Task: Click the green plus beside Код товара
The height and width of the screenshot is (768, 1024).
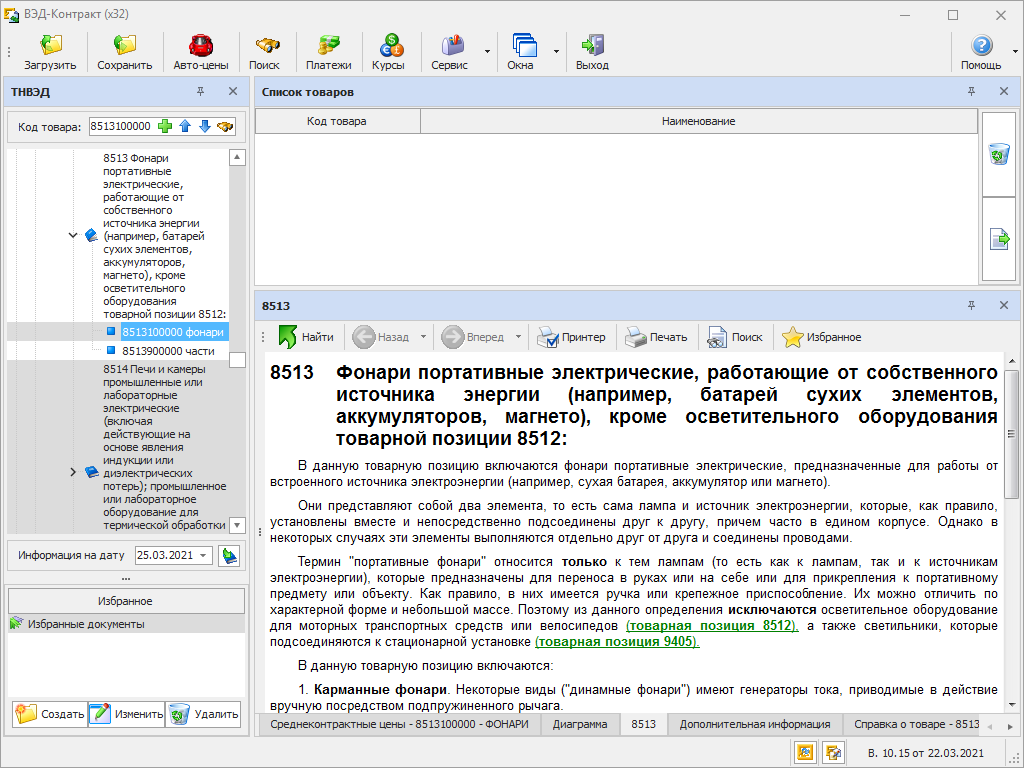Action: click(x=165, y=126)
